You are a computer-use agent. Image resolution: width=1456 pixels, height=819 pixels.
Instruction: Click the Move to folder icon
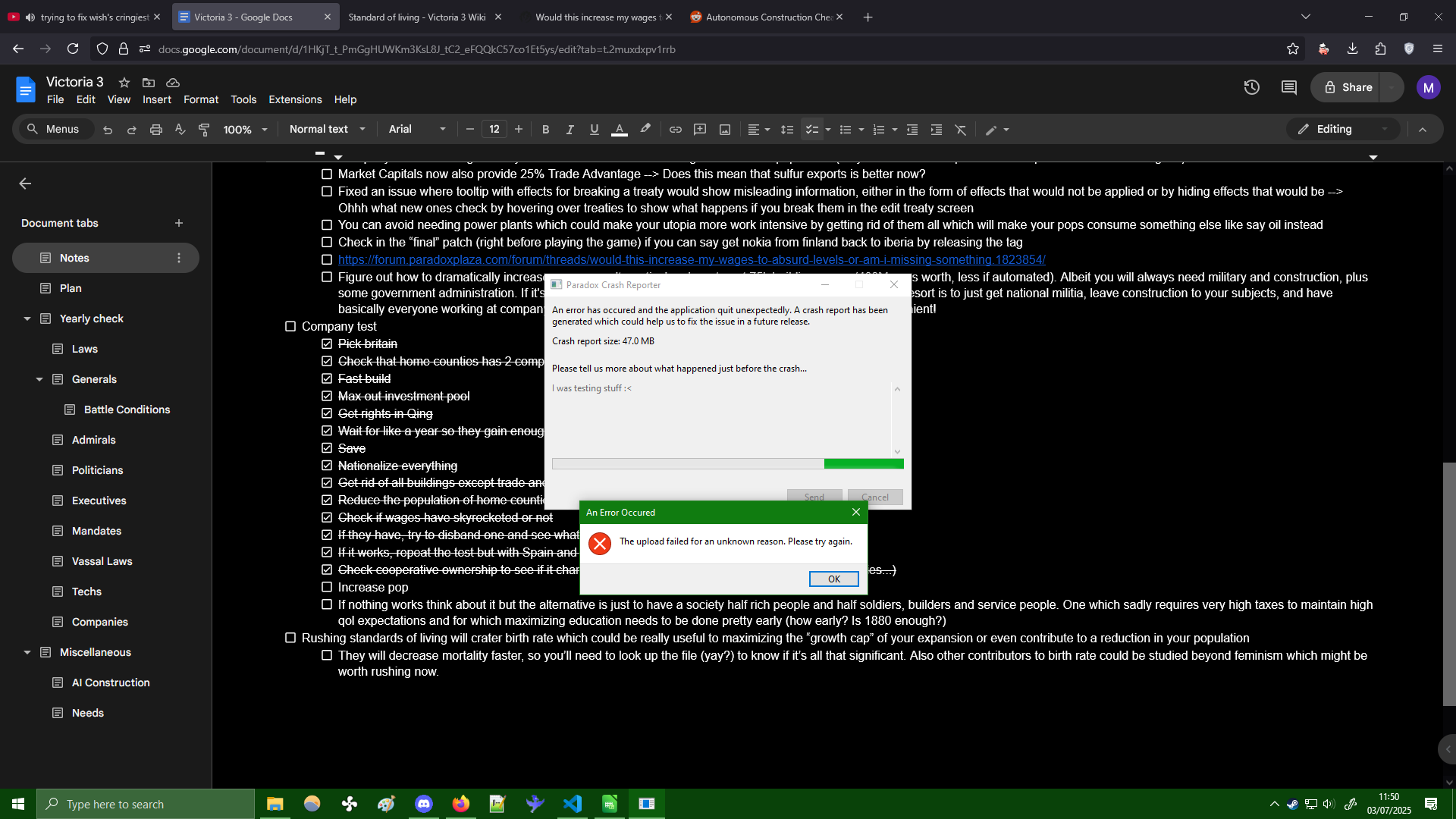pos(149,82)
